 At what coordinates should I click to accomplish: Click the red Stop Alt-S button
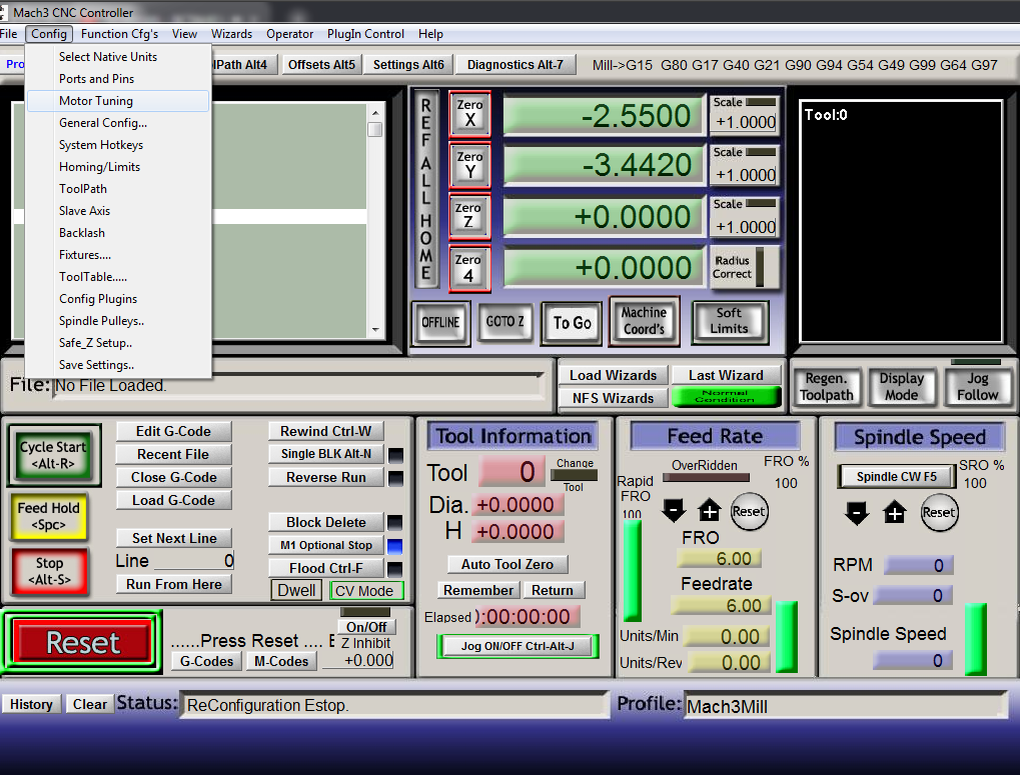click(49, 571)
